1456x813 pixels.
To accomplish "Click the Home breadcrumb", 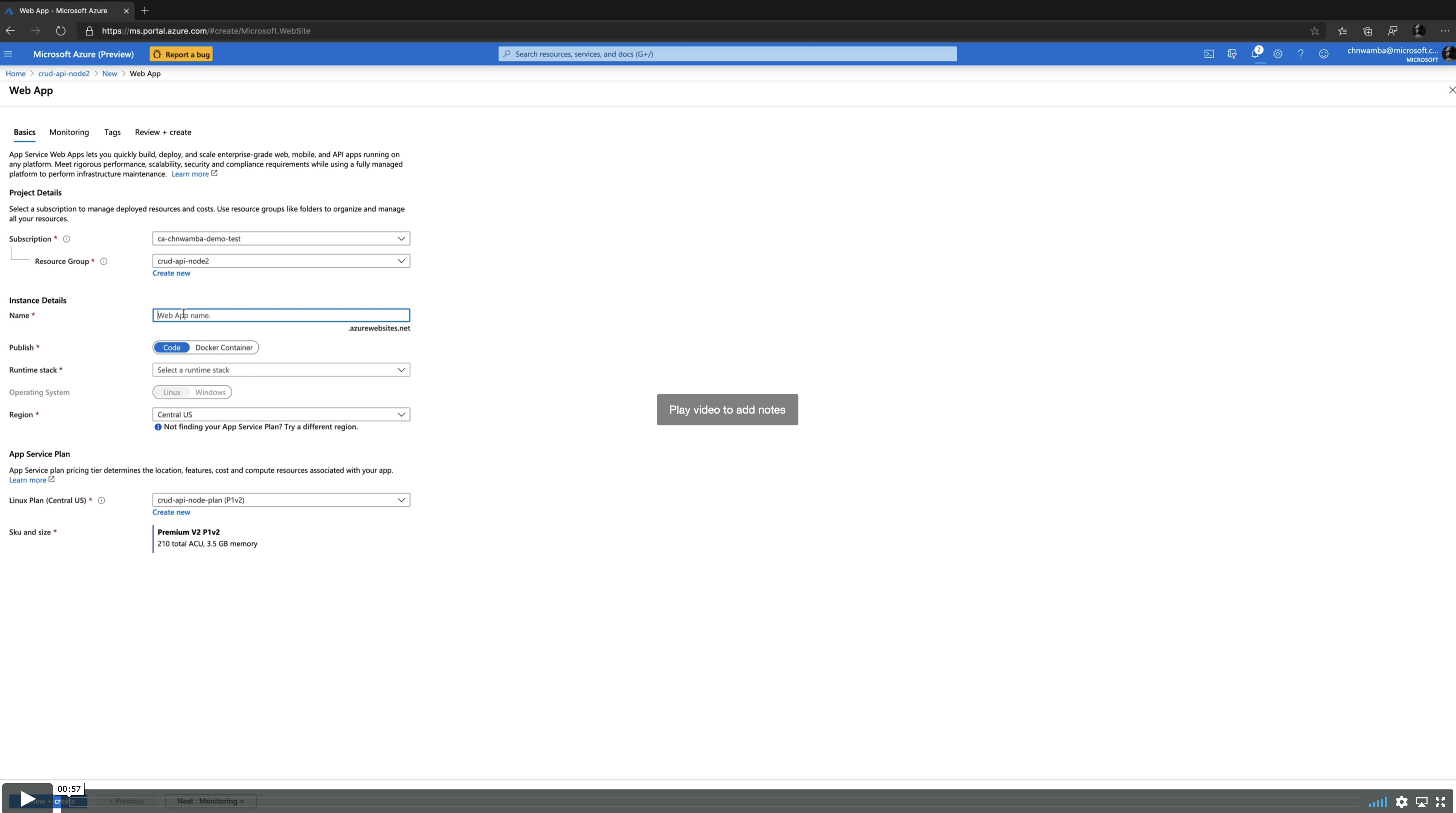I will click(x=15, y=74).
